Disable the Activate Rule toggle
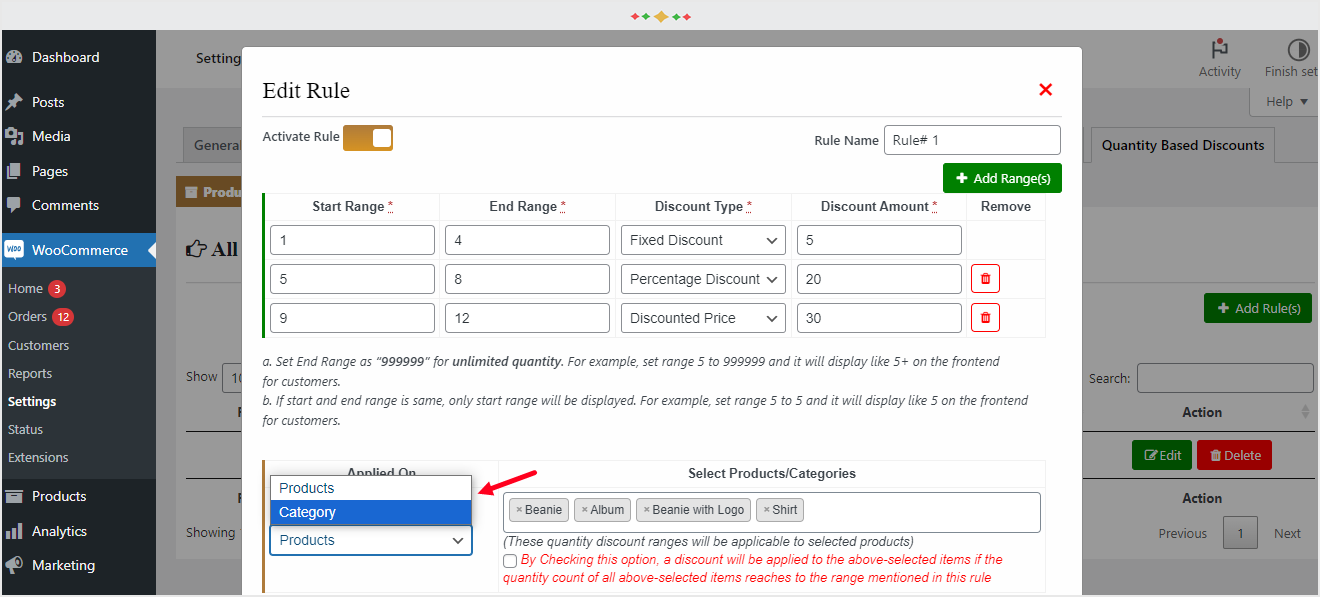Screen dimensions: 1320x597 [368, 137]
